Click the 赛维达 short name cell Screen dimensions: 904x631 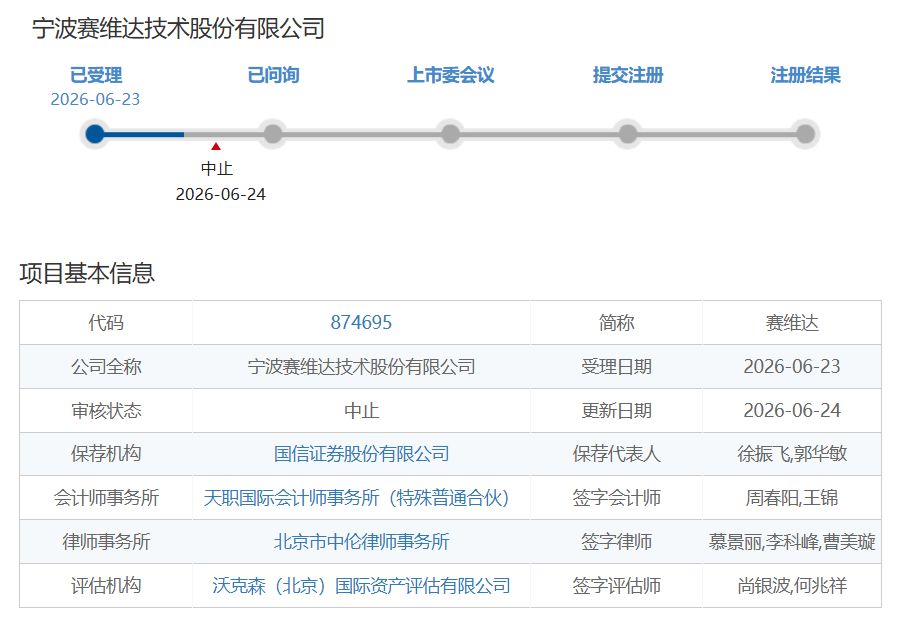pyautogui.click(x=792, y=322)
